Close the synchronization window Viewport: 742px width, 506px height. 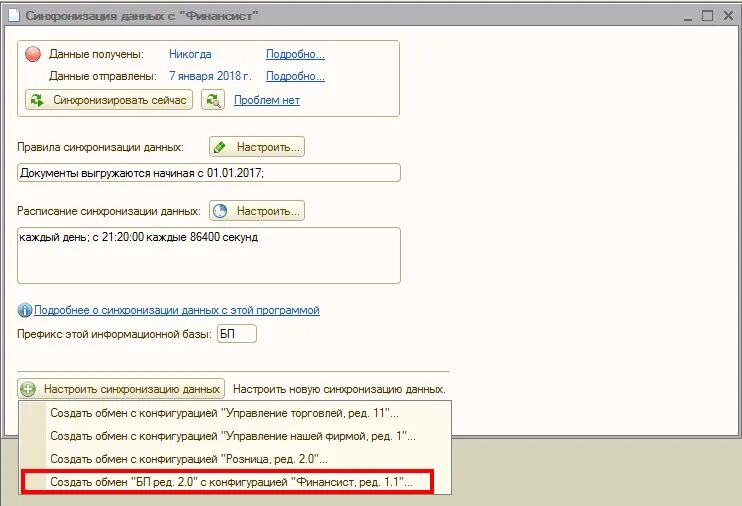(728, 16)
